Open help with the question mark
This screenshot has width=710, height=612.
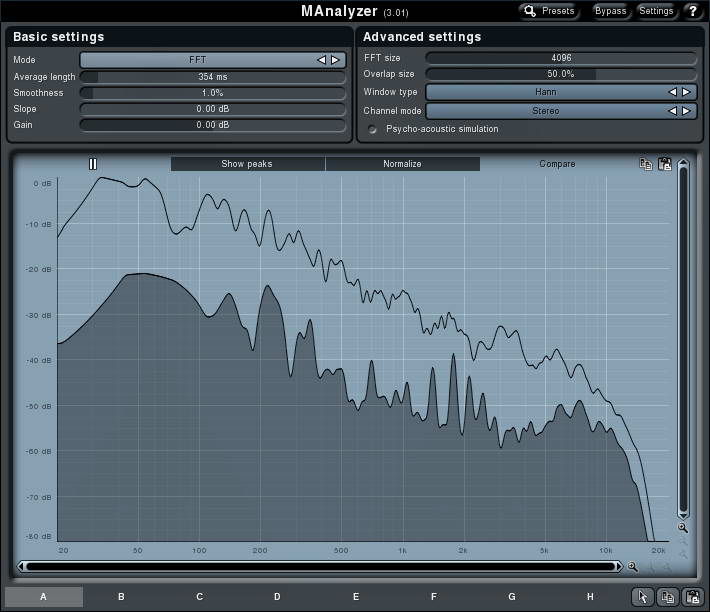(693, 11)
